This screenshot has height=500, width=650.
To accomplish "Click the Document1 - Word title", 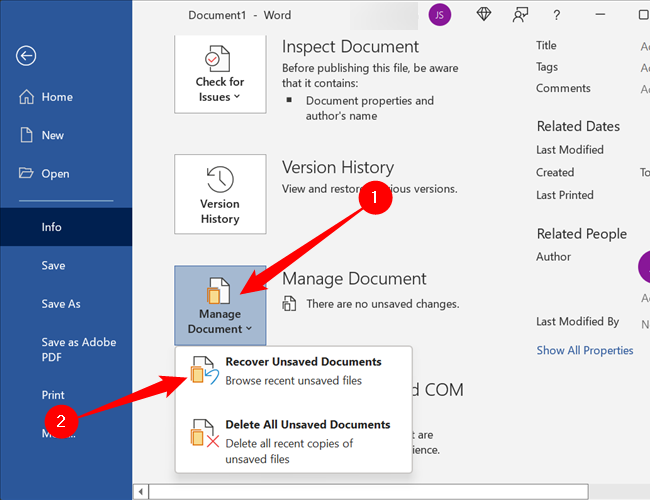I will [x=240, y=15].
